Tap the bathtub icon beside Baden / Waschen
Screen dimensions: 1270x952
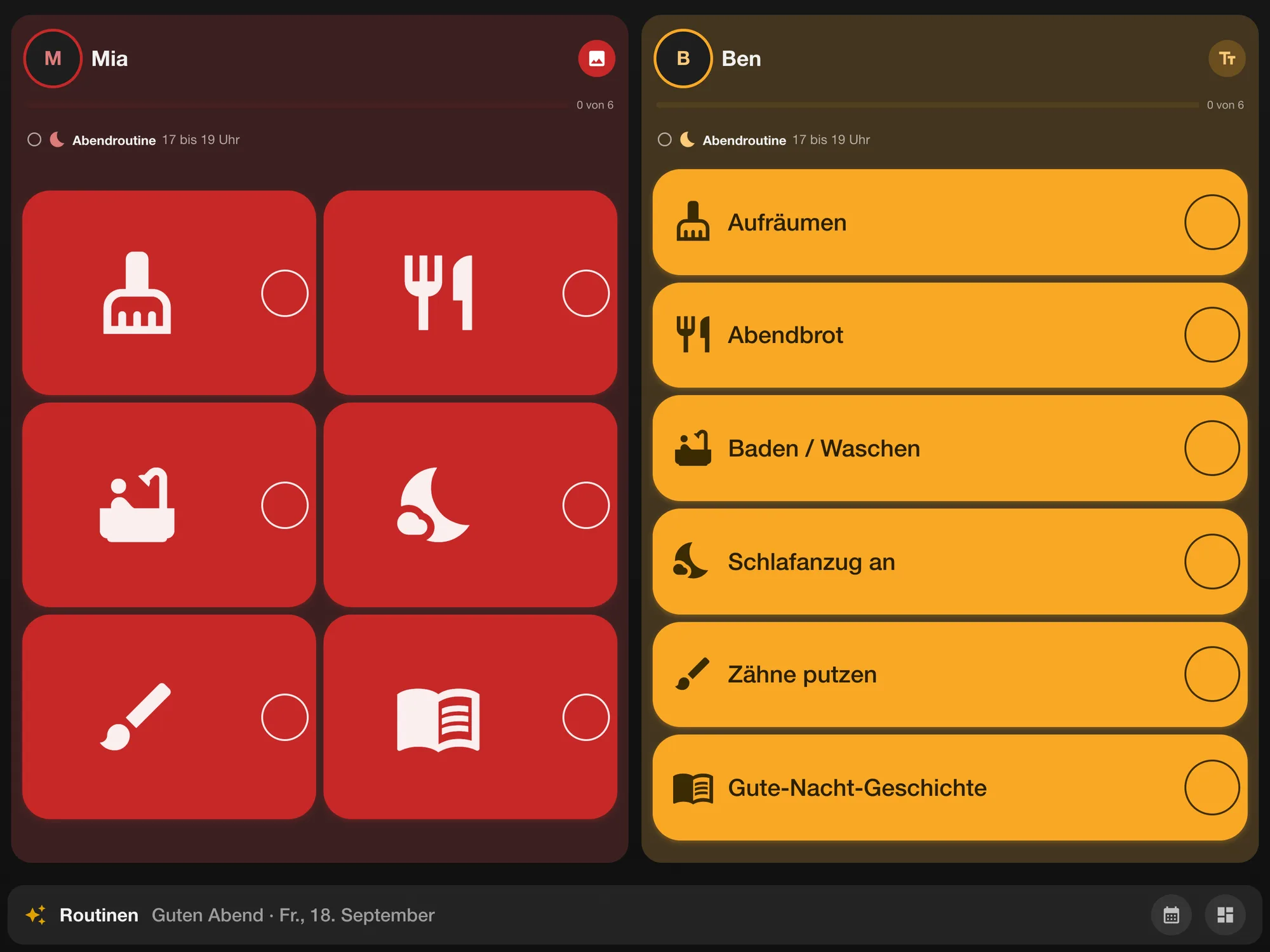(693, 448)
